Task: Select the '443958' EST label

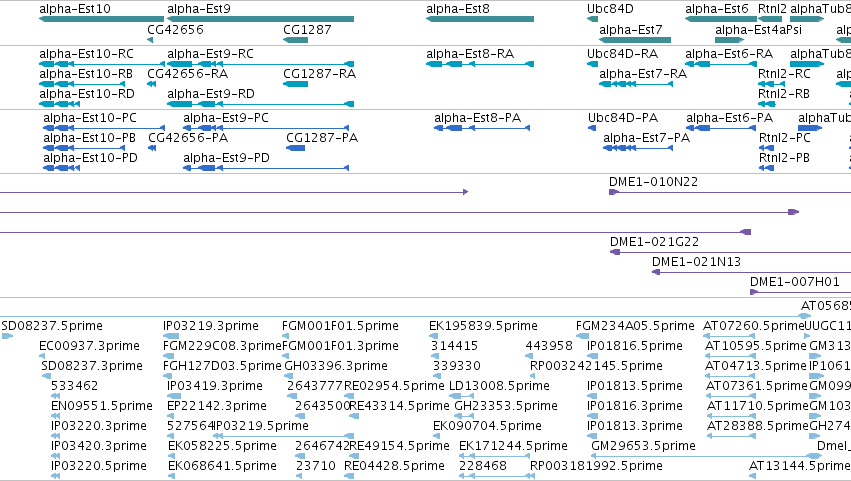Action: point(549,346)
